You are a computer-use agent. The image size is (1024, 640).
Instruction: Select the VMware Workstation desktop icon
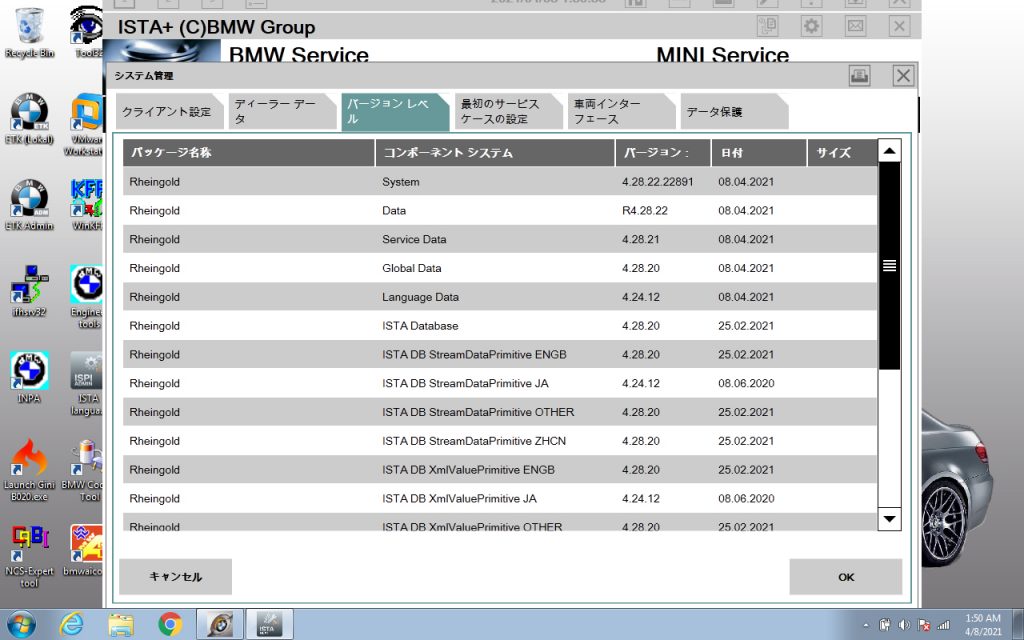85,124
